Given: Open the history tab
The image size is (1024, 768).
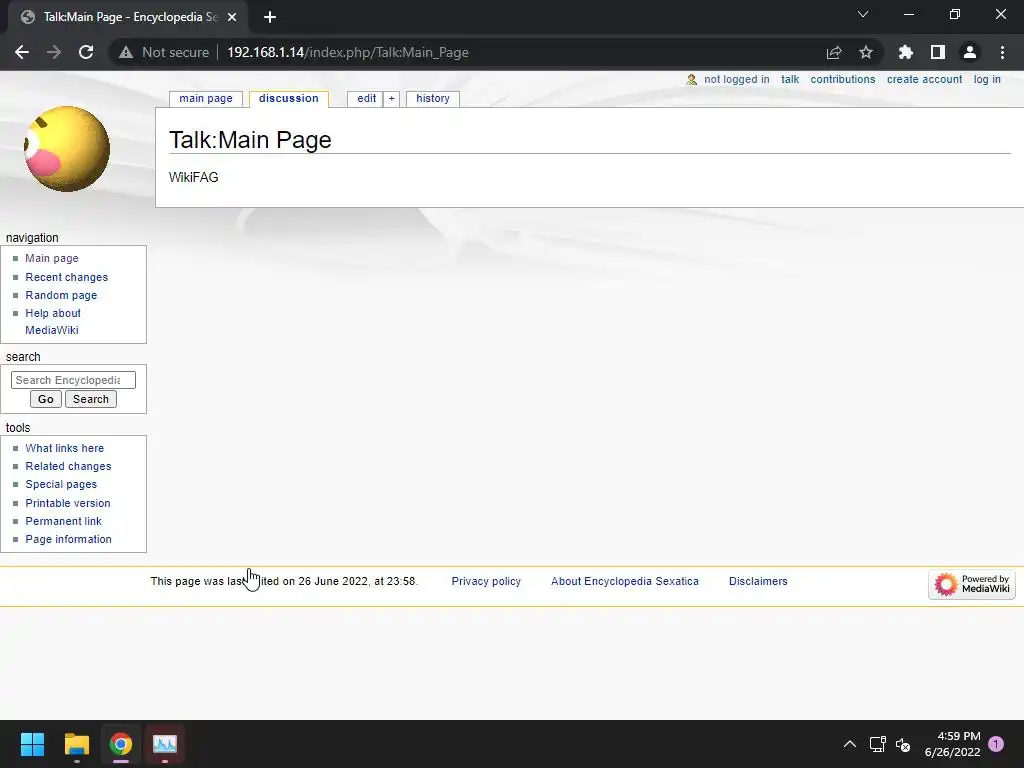Looking at the screenshot, I should tap(432, 99).
